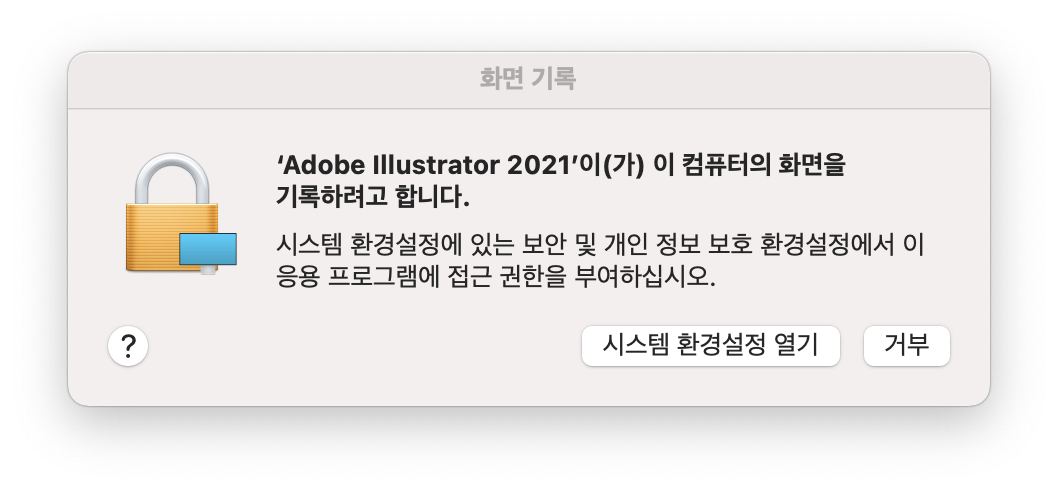Click the 'Adobe Illustrator 2021' app name text

point(424,165)
